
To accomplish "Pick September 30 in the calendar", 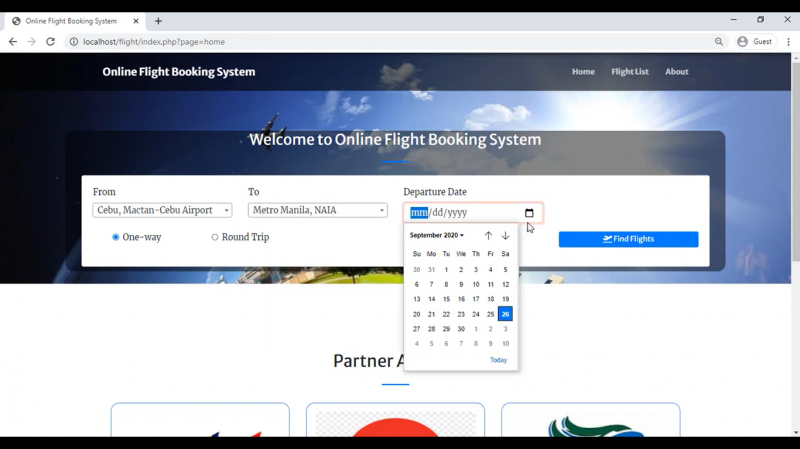I will [461, 329].
